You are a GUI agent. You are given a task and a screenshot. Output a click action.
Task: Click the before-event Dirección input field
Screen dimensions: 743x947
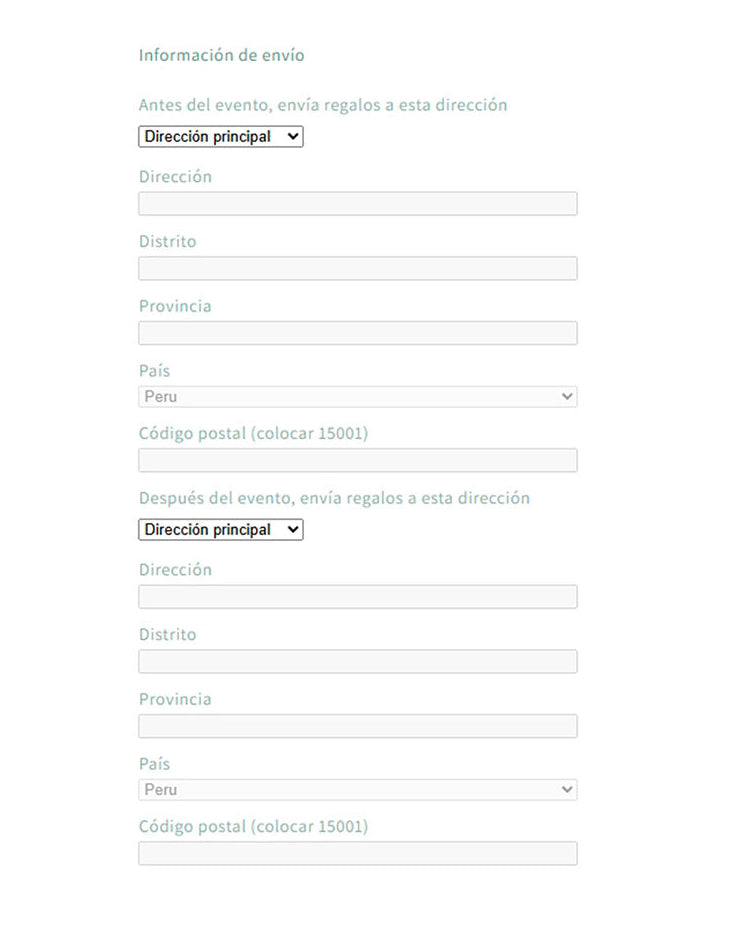point(357,204)
